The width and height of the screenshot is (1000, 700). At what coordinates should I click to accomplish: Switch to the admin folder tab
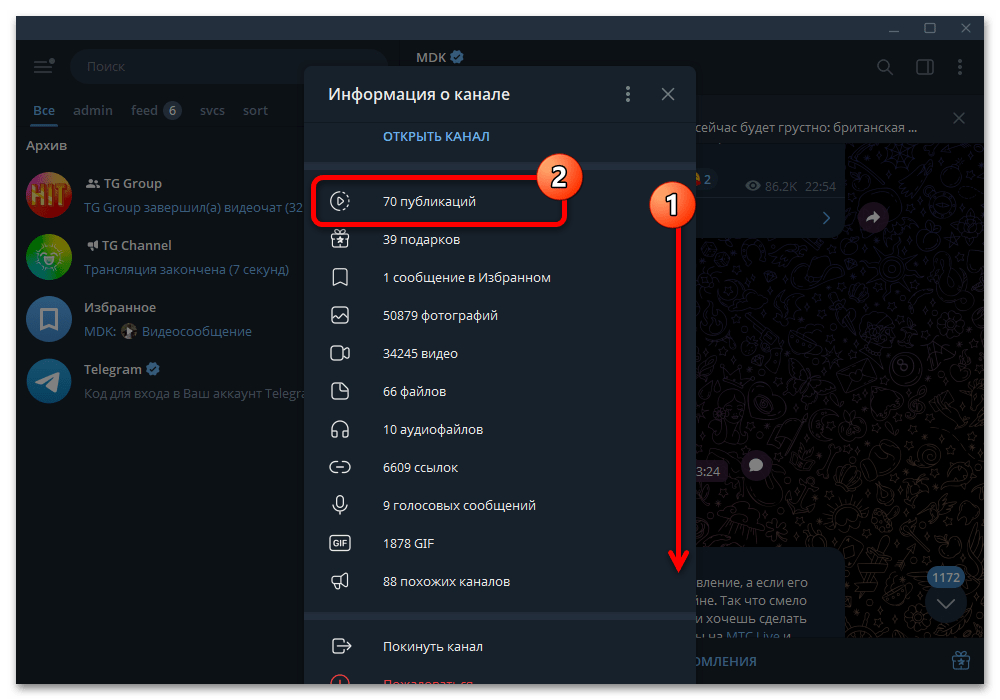92,110
